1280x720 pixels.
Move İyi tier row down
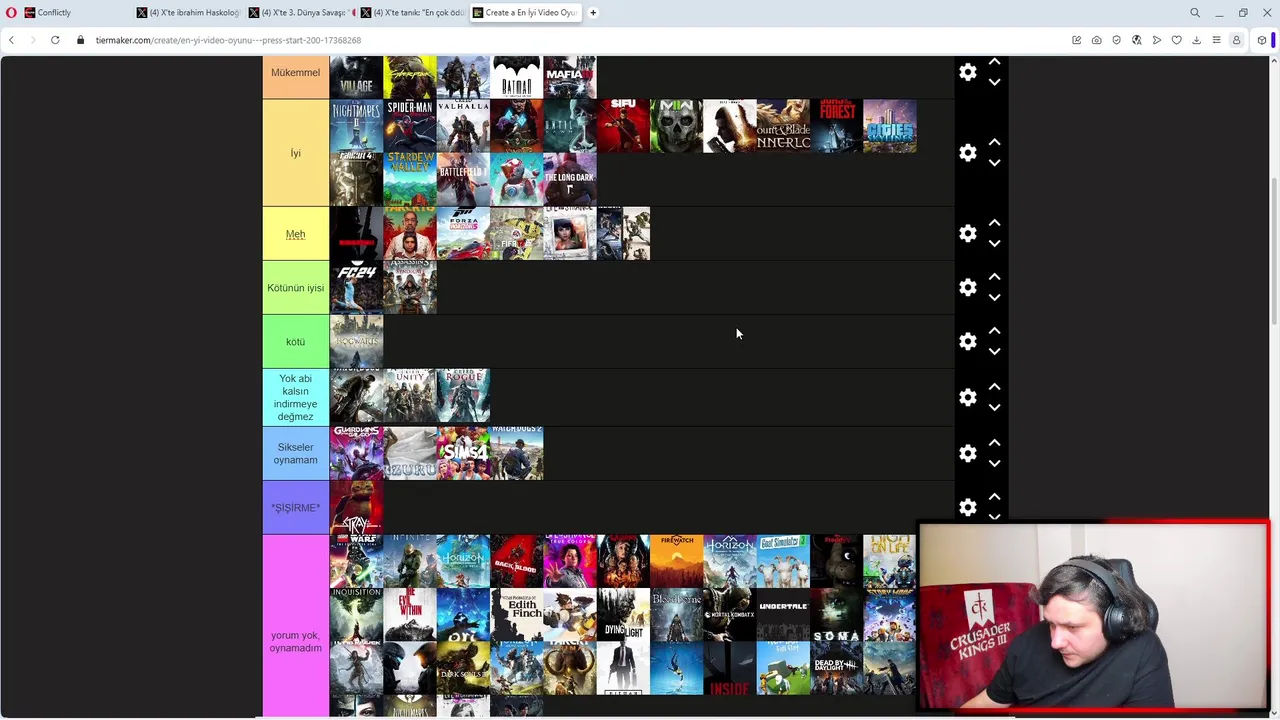pos(994,163)
